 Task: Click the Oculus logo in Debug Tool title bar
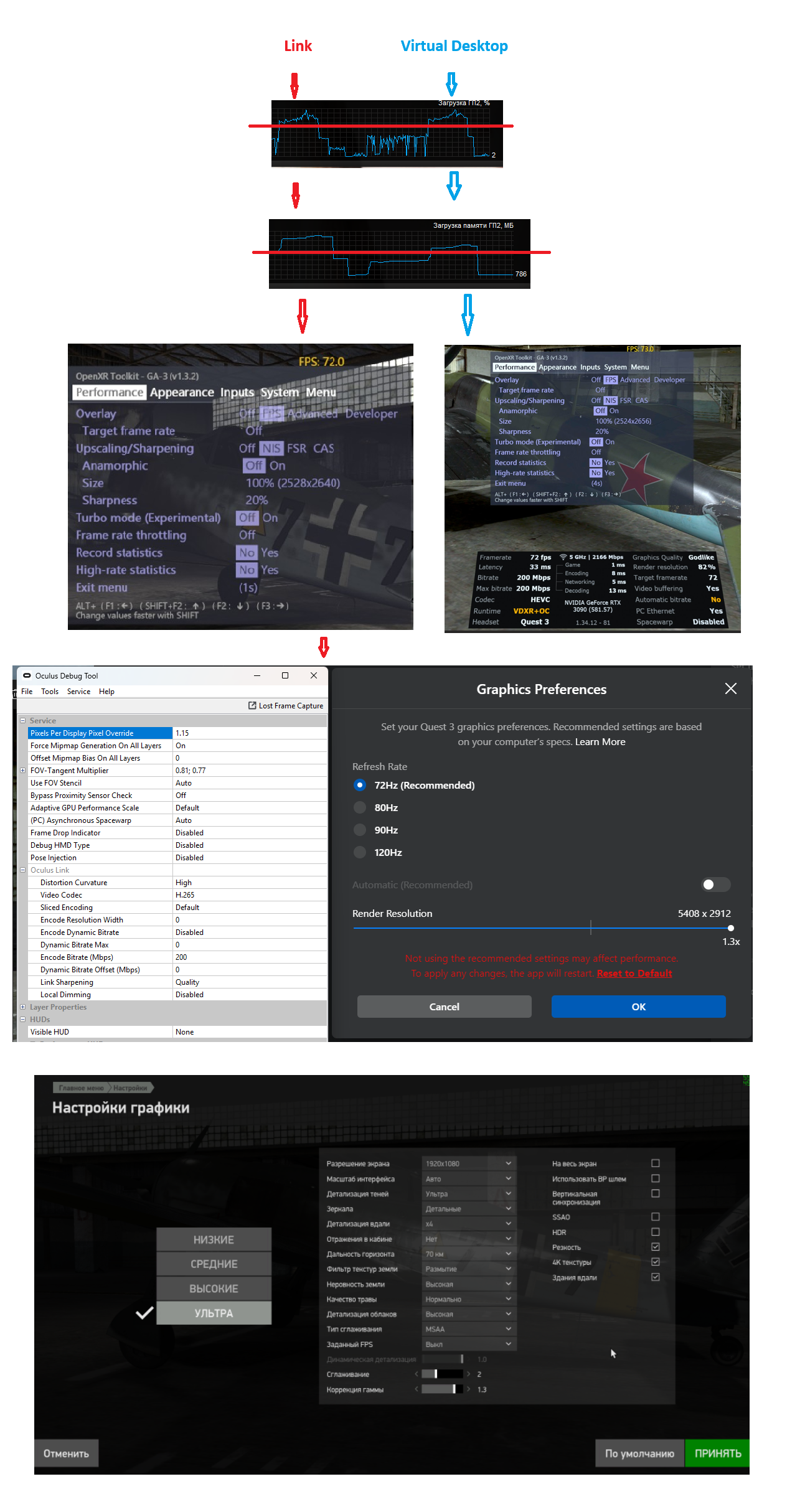click(27, 675)
